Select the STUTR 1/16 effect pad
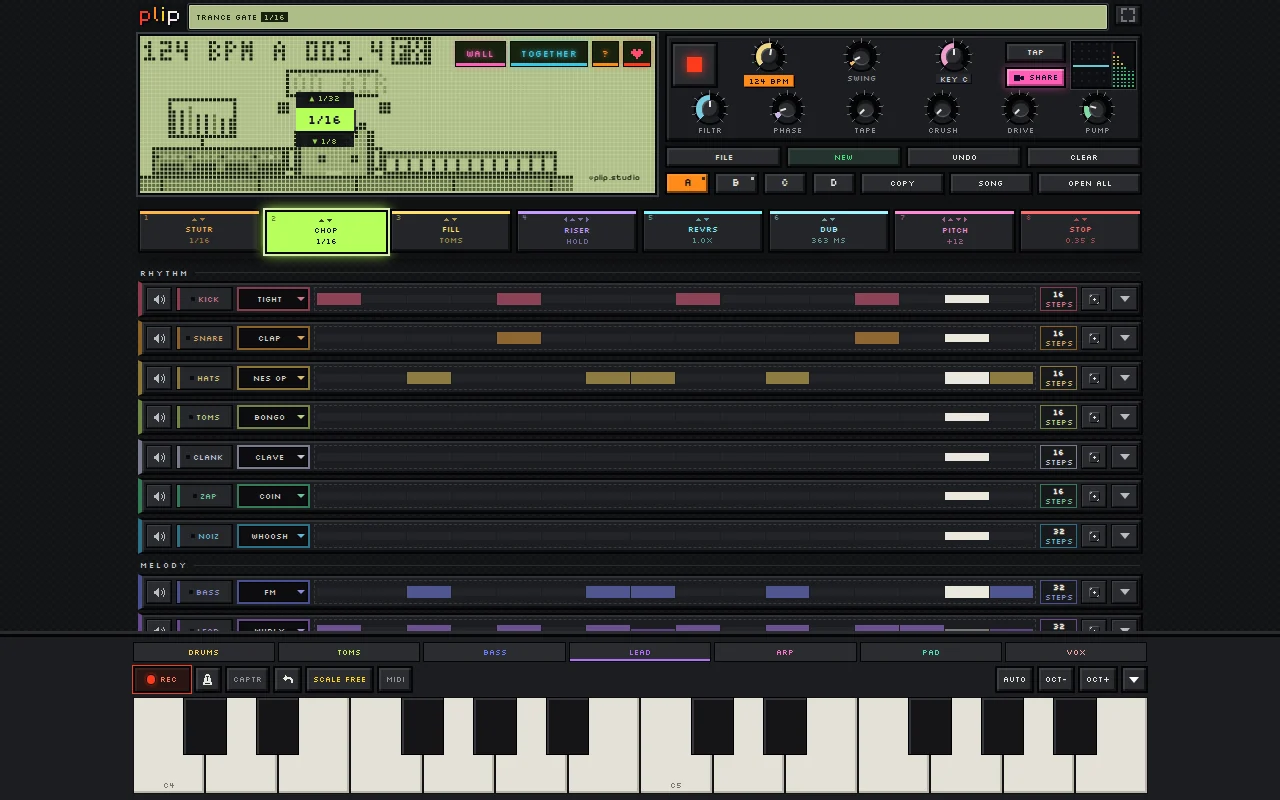This screenshot has height=800, width=1280. click(199, 231)
